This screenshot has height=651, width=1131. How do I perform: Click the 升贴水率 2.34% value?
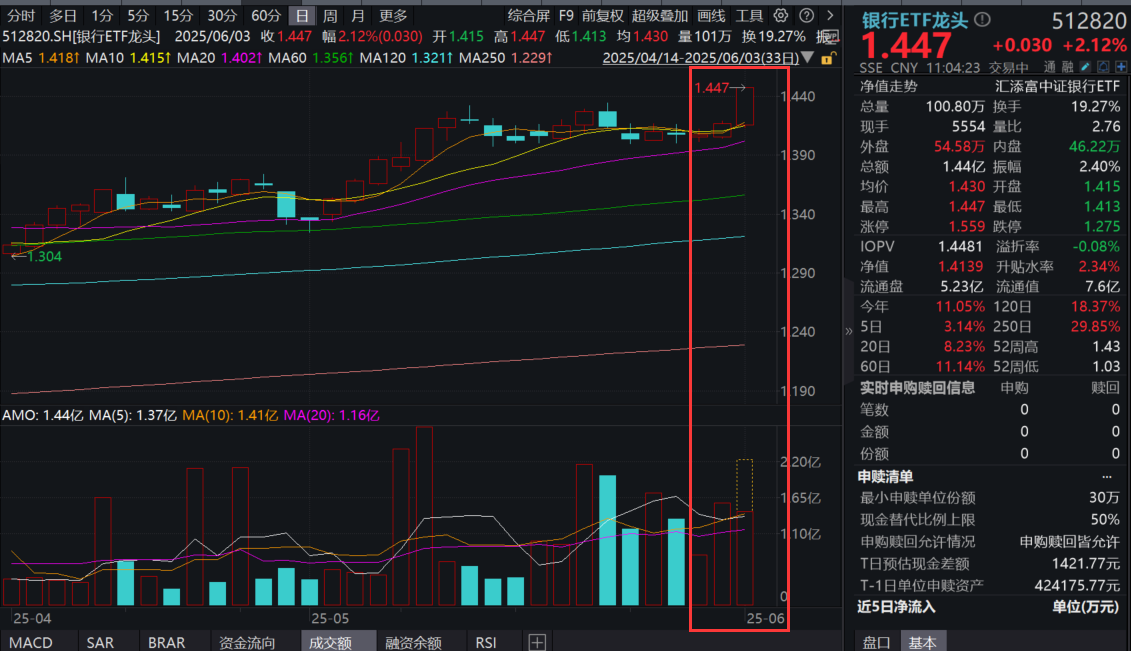pos(1099,267)
